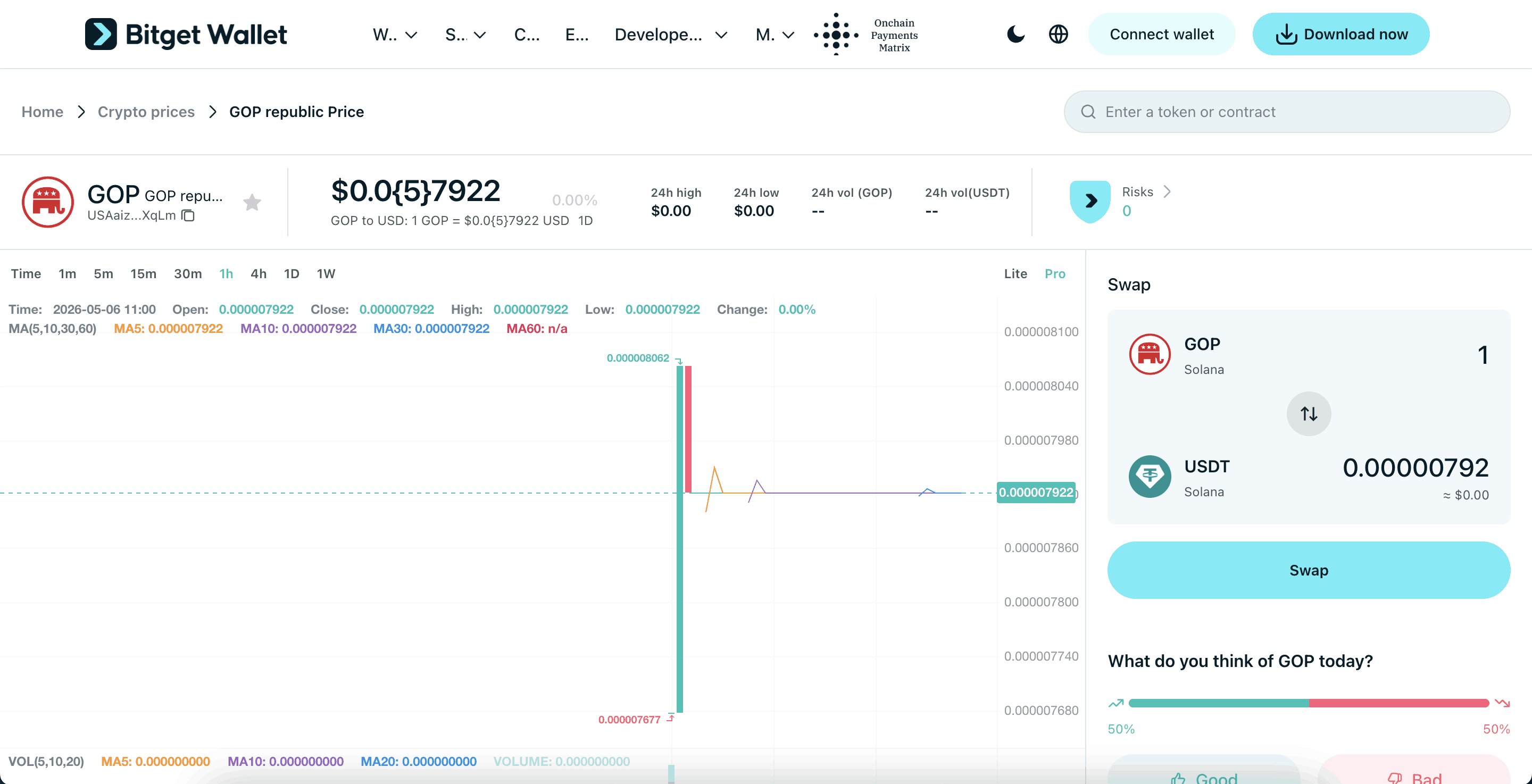This screenshot has width=1532, height=784.
Task: Switch chart to Pro mode
Action: (x=1055, y=273)
